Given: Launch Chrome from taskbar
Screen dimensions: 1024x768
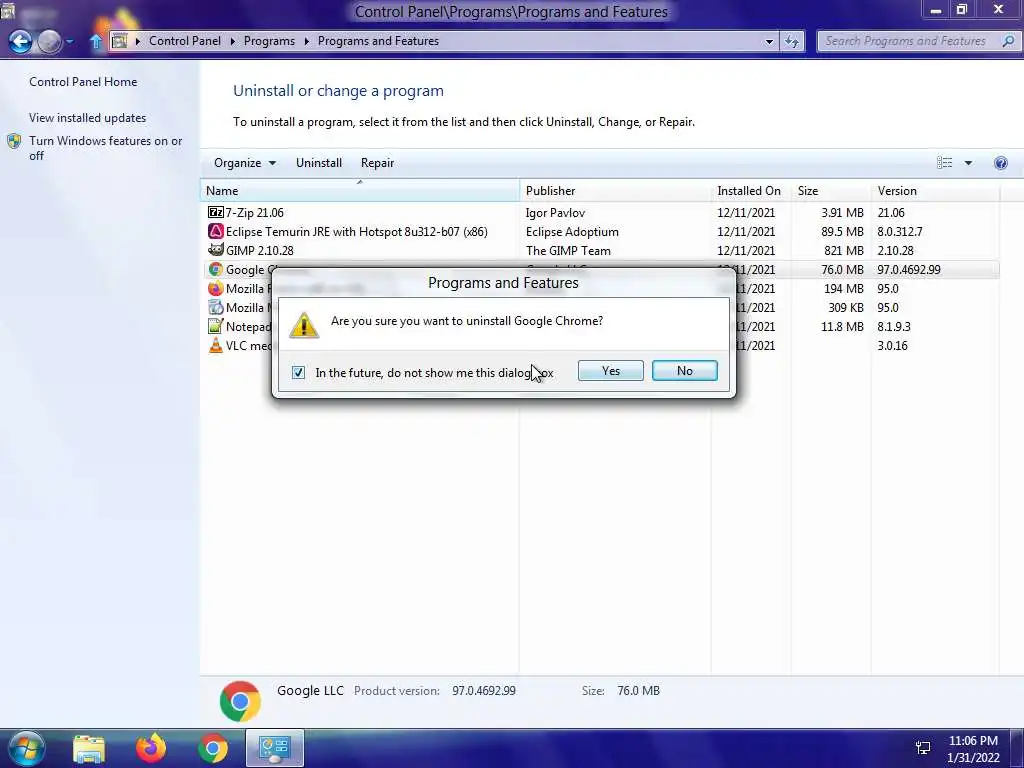Looking at the screenshot, I should [x=213, y=748].
